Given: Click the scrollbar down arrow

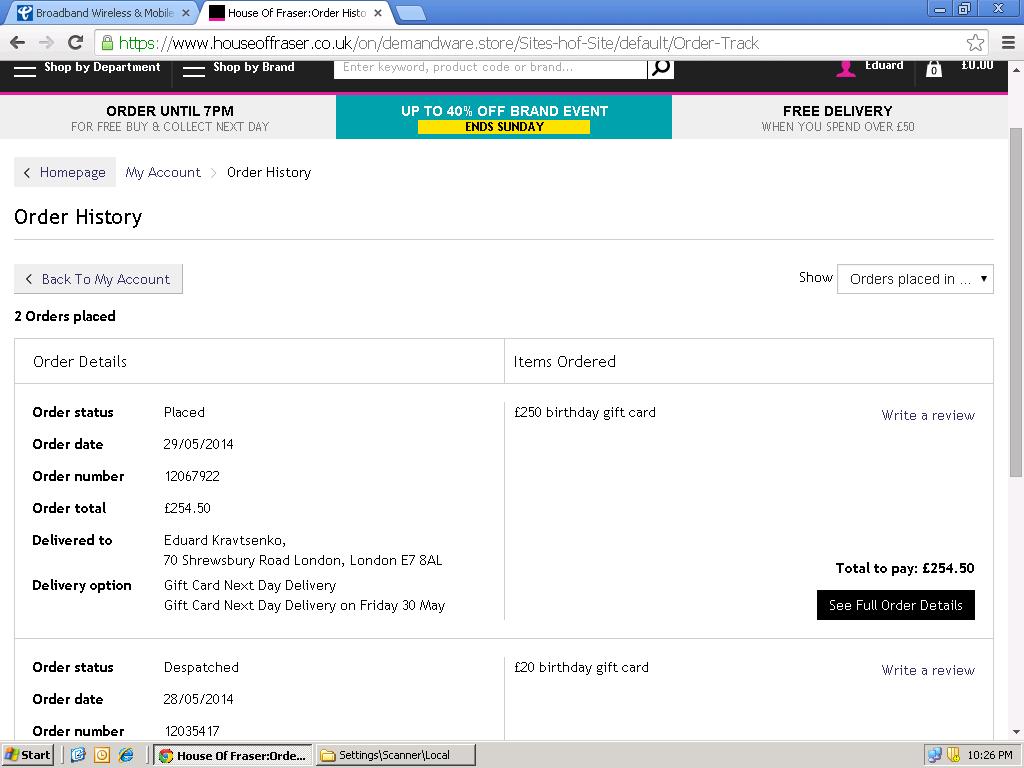Looking at the screenshot, I should pyautogui.click(x=1016, y=732).
